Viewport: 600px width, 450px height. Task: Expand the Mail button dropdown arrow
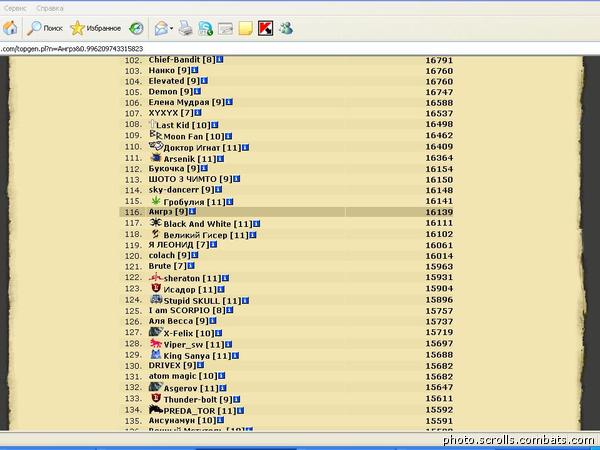pos(172,28)
